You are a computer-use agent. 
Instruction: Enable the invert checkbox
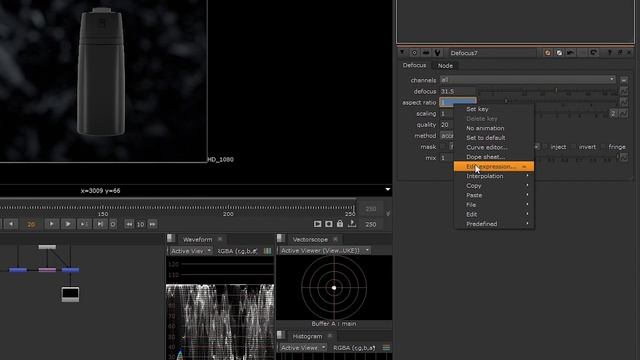tap(573, 147)
